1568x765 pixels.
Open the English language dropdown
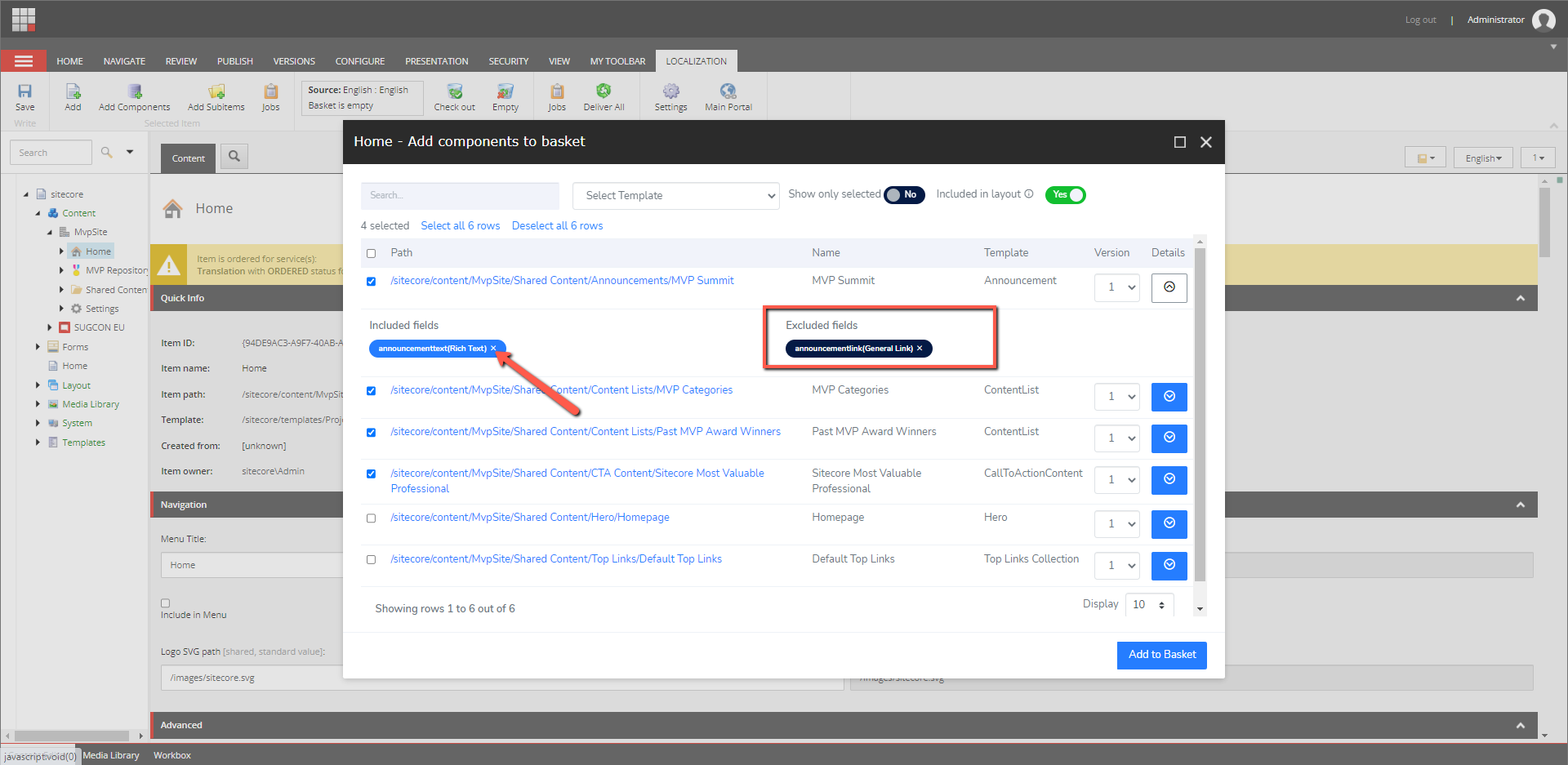[x=1483, y=158]
